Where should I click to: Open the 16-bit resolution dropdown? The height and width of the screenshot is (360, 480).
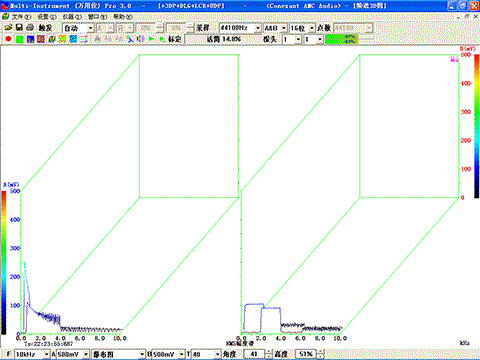point(312,28)
